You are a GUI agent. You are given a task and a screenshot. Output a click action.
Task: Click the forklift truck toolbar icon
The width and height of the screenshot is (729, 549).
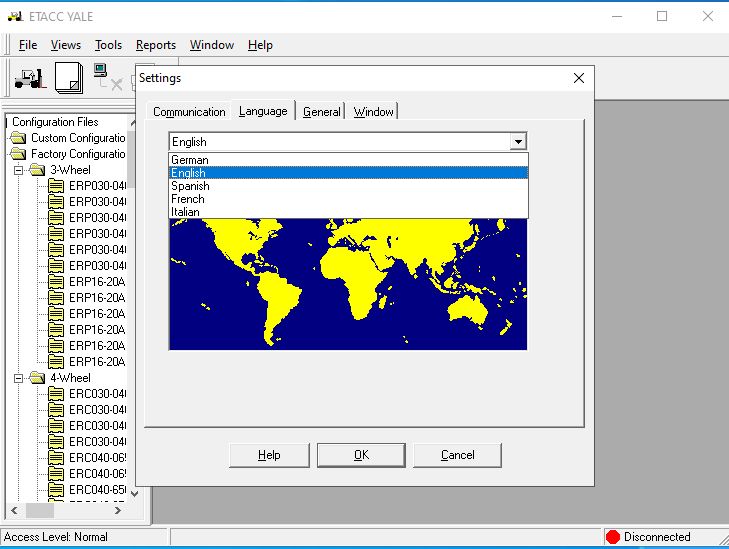point(30,78)
